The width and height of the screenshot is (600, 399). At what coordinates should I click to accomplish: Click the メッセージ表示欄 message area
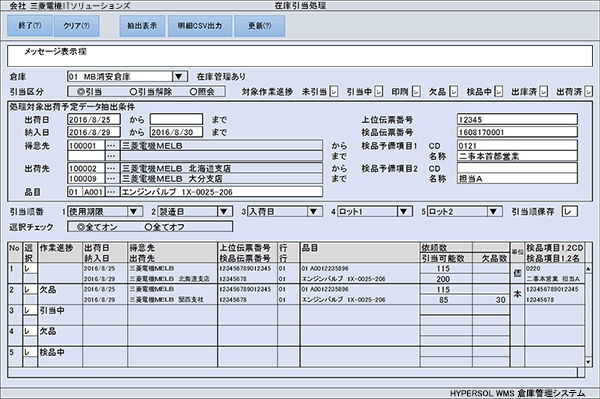click(x=300, y=56)
